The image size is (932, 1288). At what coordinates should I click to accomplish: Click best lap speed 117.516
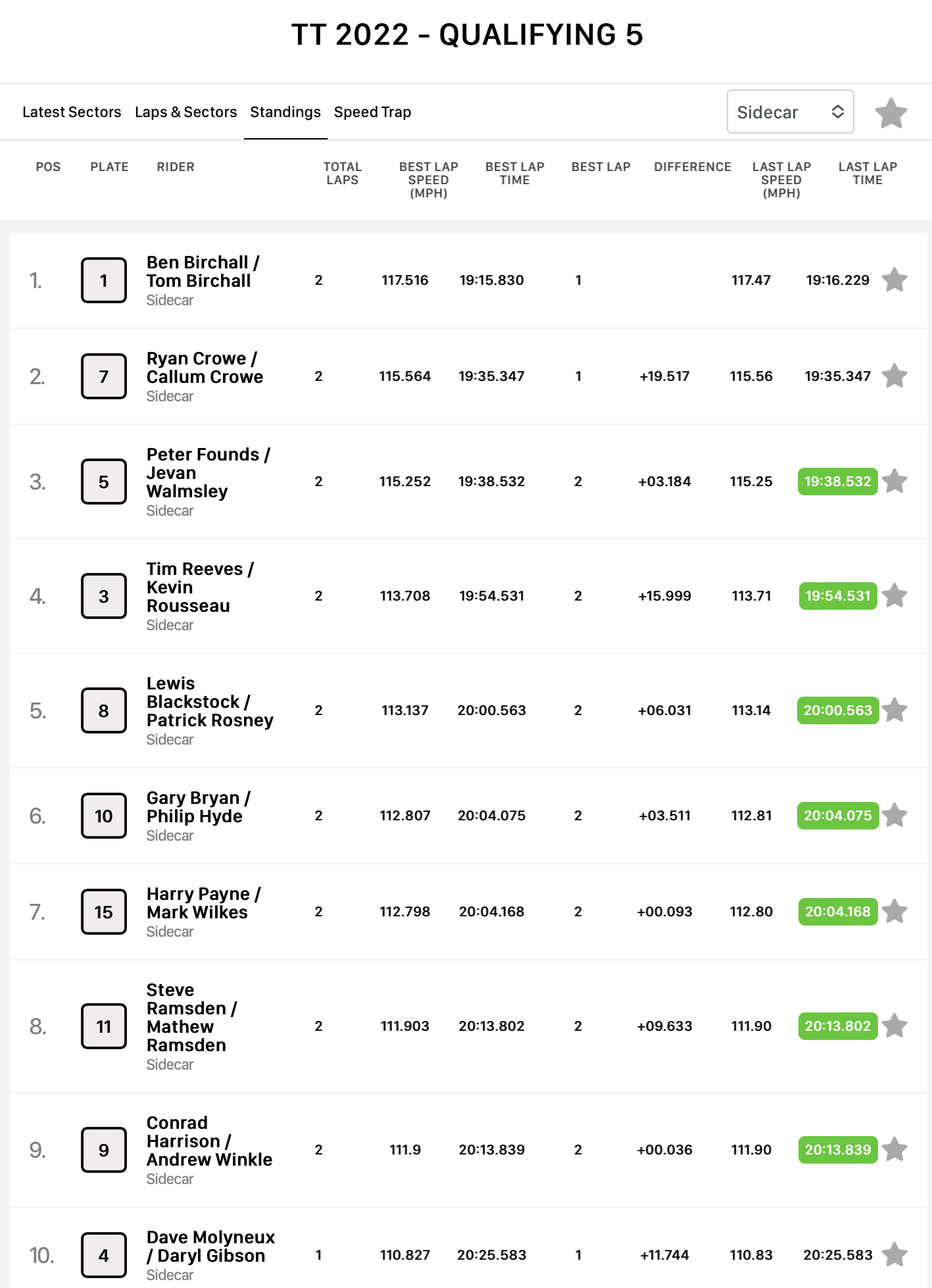405,280
